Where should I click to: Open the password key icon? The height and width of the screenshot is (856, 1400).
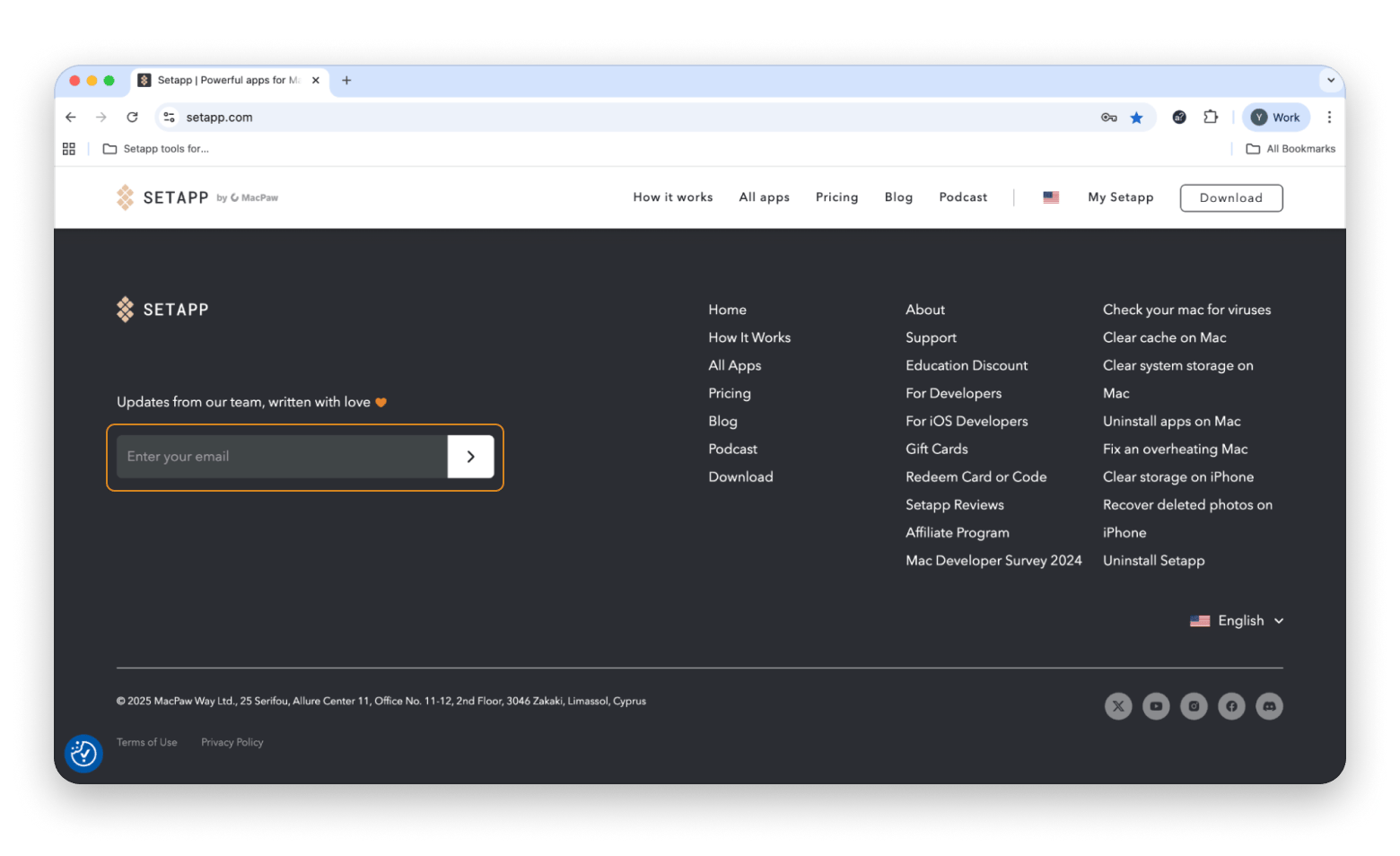pos(1109,118)
